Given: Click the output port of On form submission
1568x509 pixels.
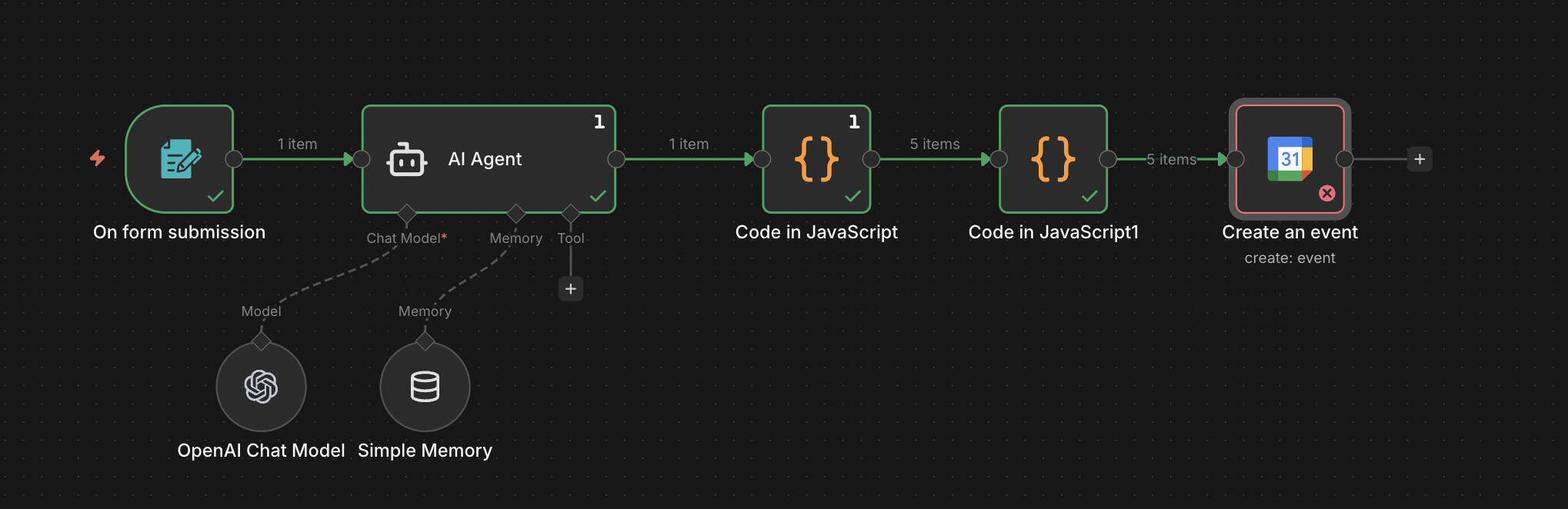Looking at the screenshot, I should (x=234, y=159).
